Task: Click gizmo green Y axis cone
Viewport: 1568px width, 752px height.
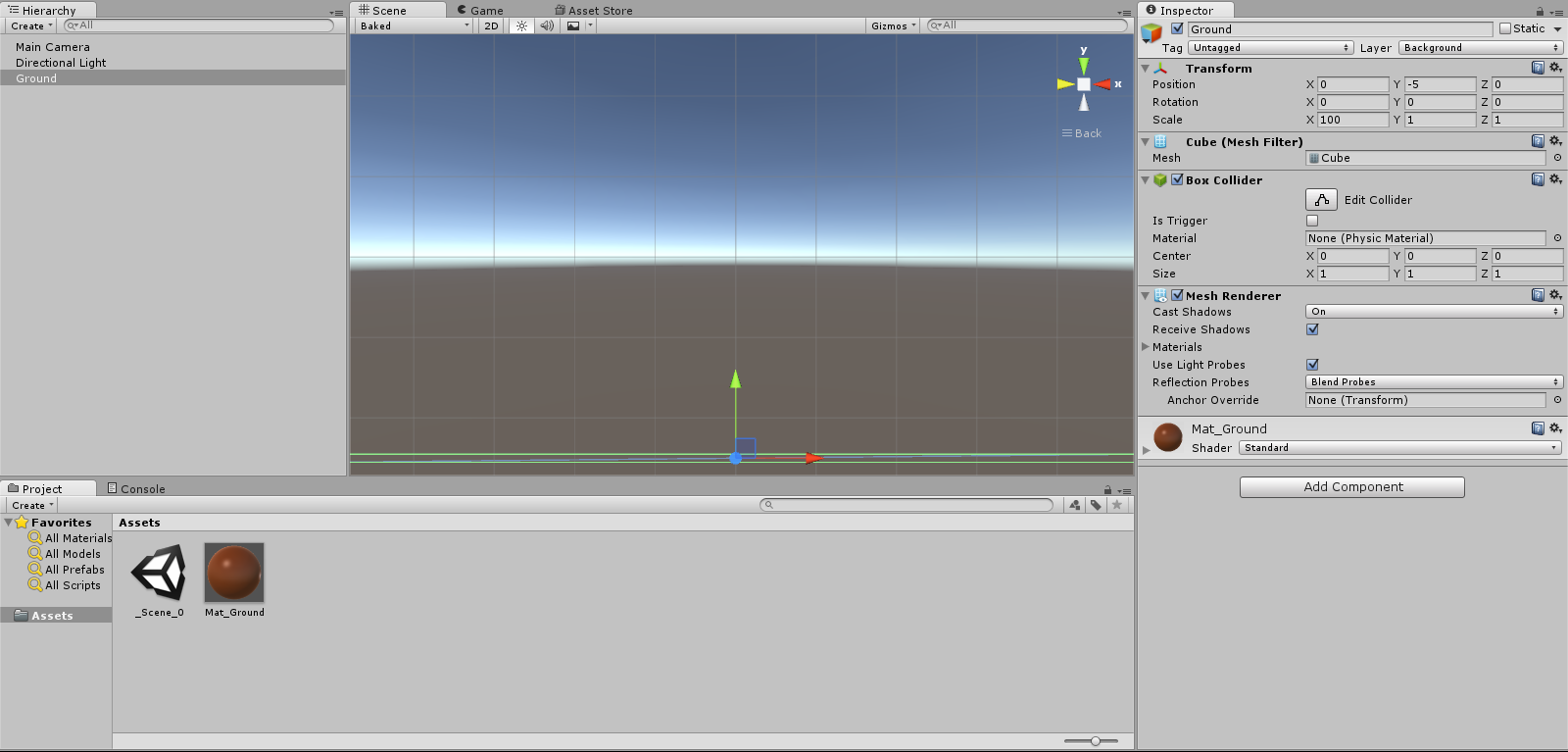Action: 1084,66
